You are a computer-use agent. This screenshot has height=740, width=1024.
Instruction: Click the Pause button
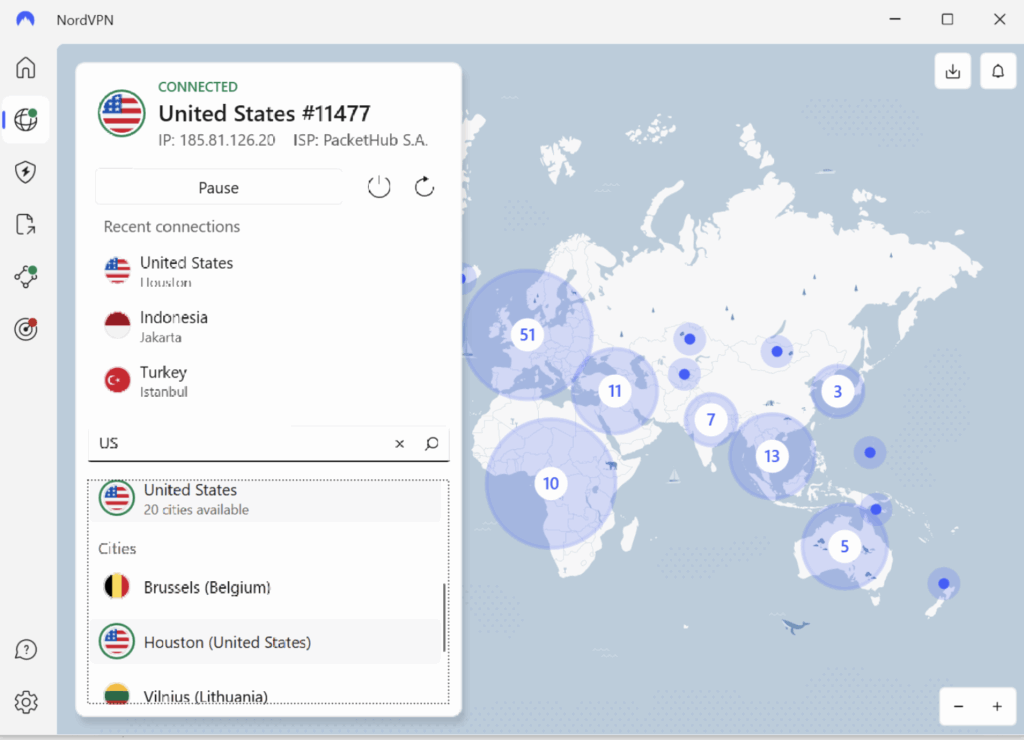[219, 188]
